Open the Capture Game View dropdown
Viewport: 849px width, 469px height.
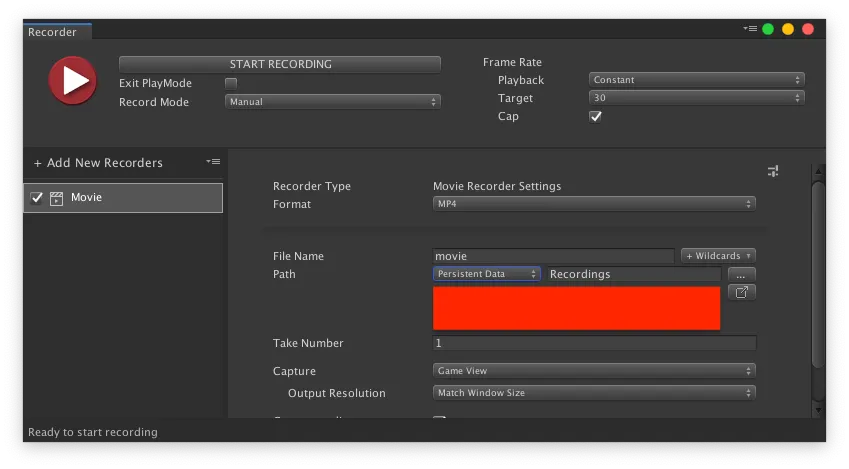click(594, 371)
